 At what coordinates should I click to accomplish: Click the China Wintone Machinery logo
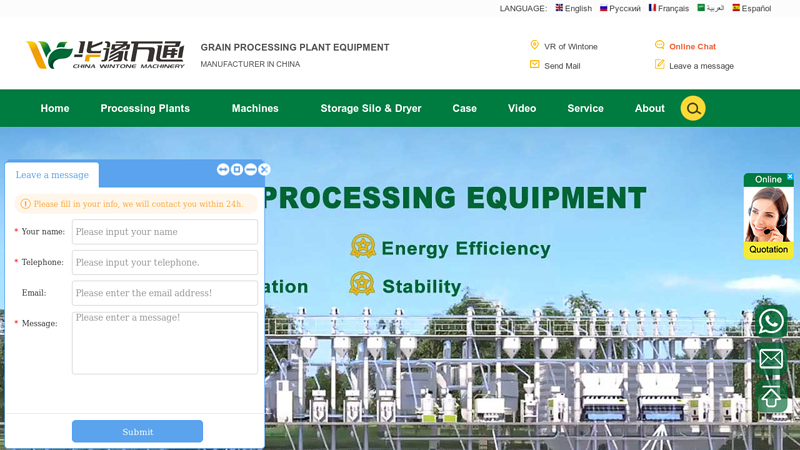point(106,55)
